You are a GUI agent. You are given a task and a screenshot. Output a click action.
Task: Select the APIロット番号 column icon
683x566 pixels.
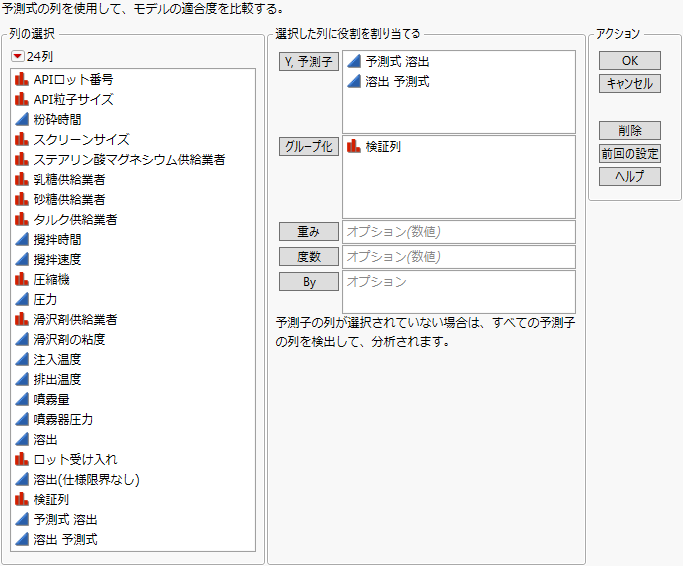click(22, 79)
